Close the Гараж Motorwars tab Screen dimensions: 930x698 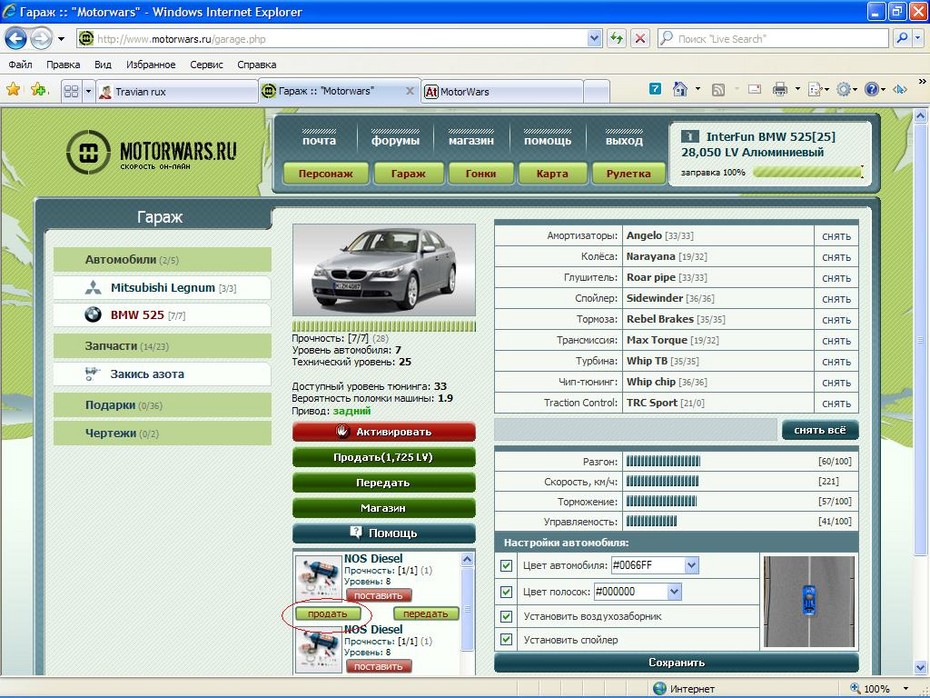click(x=410, y=91)
